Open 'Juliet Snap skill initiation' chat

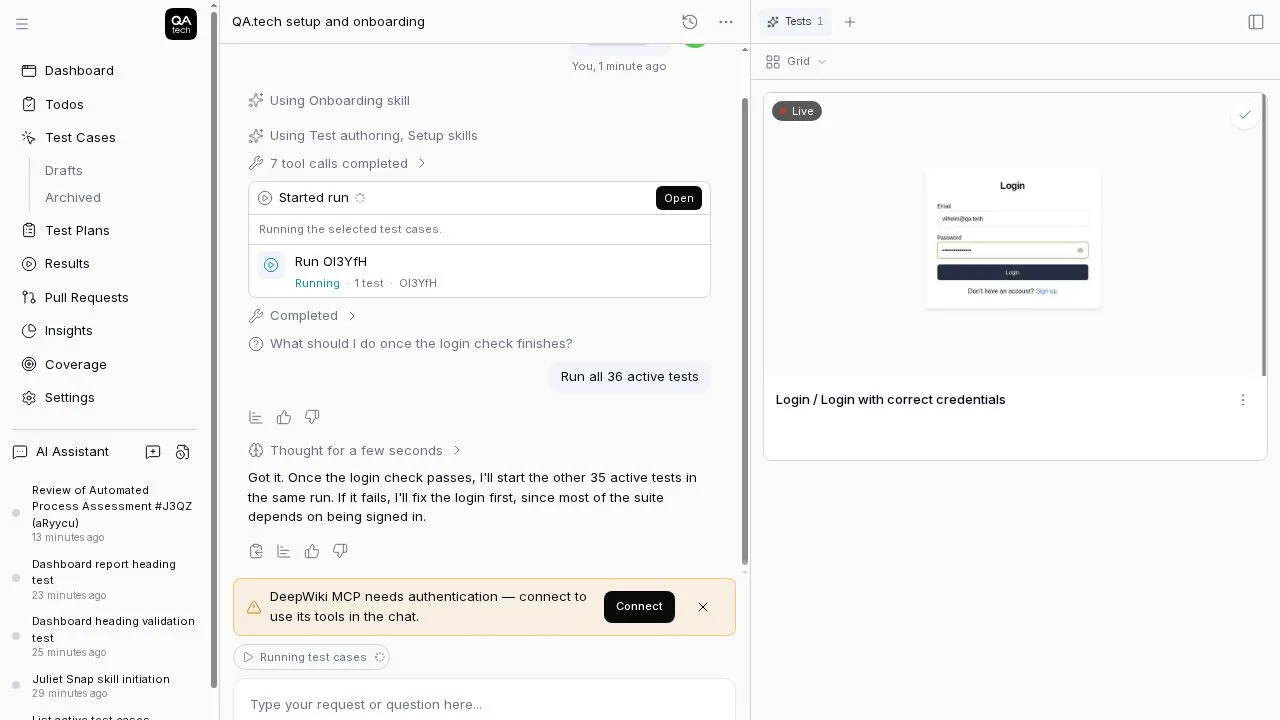(101, 686)
